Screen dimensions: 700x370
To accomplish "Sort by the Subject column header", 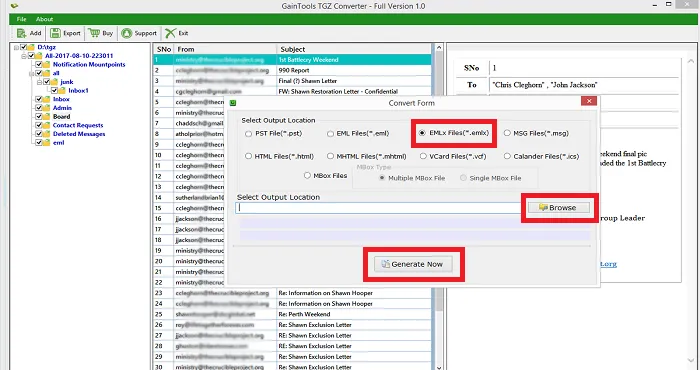I will (354, 49).
